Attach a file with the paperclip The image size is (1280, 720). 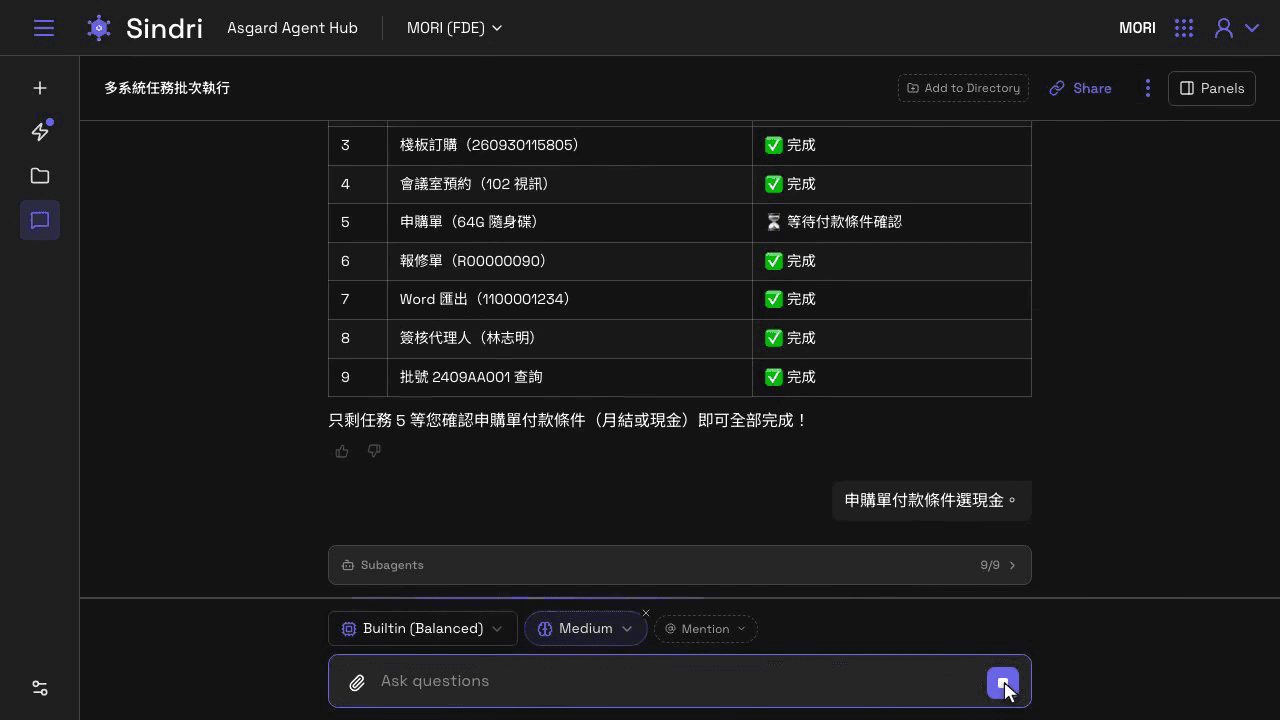pos(357,682)
